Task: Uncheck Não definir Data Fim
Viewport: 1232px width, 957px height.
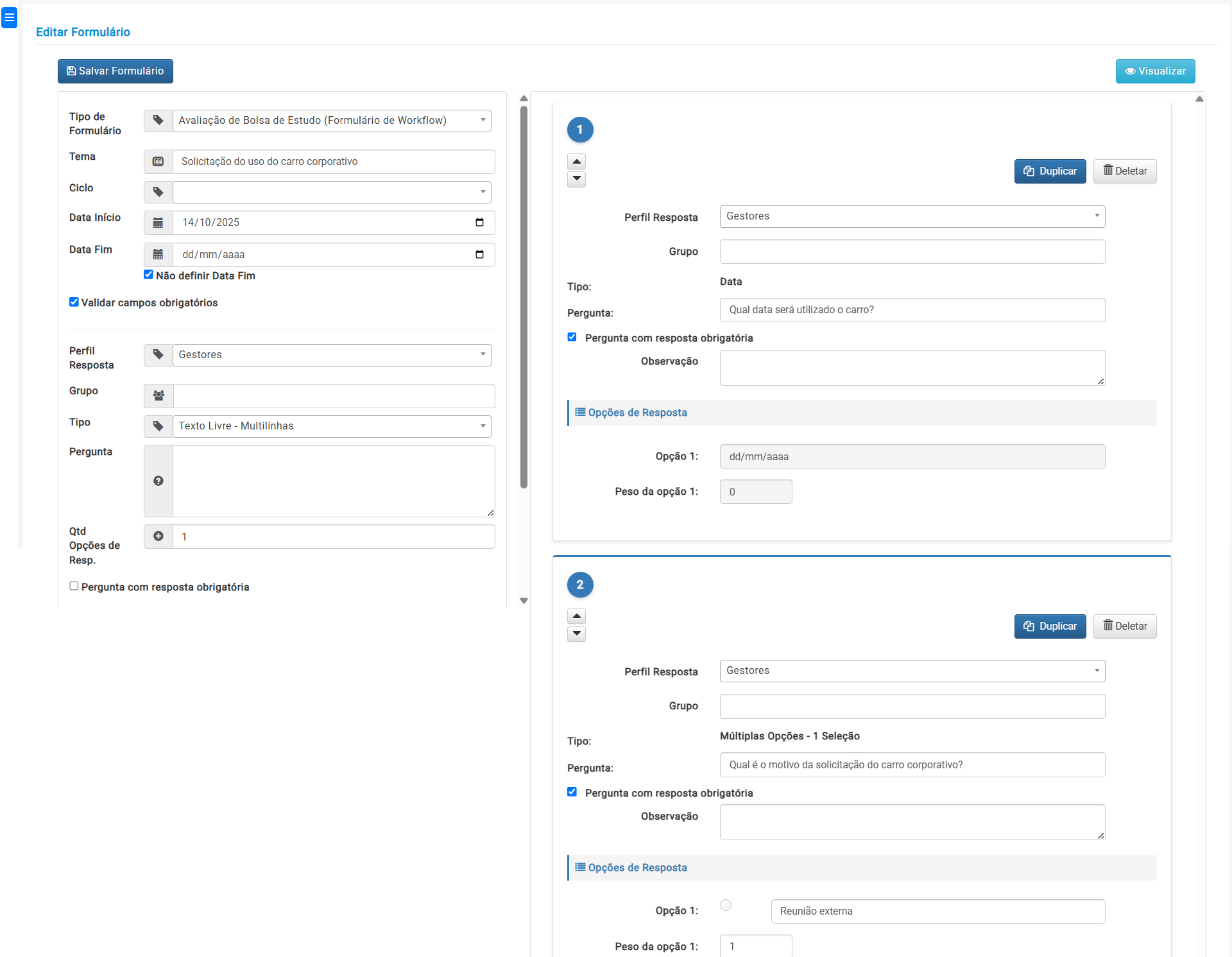Action: pos(148,275)
